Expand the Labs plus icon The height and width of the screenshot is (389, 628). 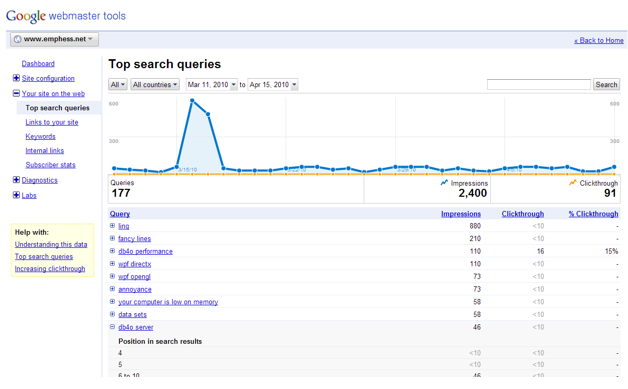pos(16,195)
